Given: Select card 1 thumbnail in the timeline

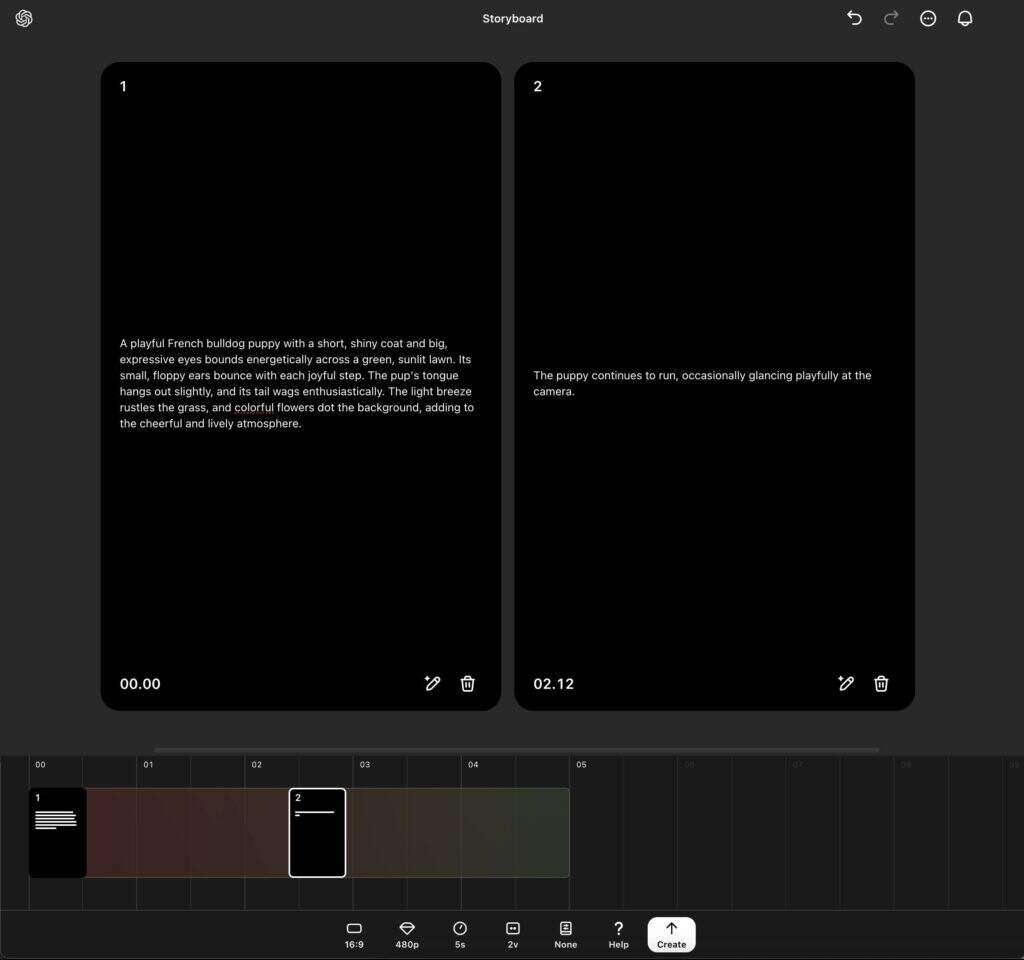Looking at the screenshot, I should 57,833.
